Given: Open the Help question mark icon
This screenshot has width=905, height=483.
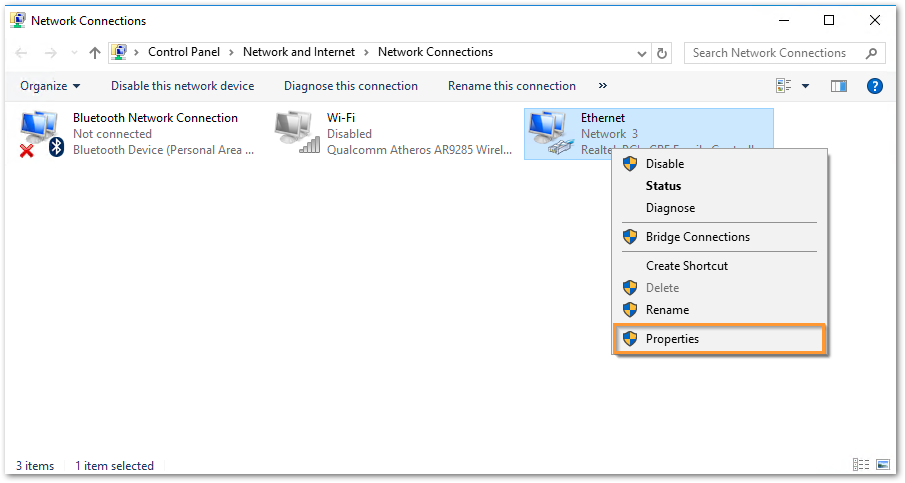Looking at the screenshot, I should pos(874,86).
